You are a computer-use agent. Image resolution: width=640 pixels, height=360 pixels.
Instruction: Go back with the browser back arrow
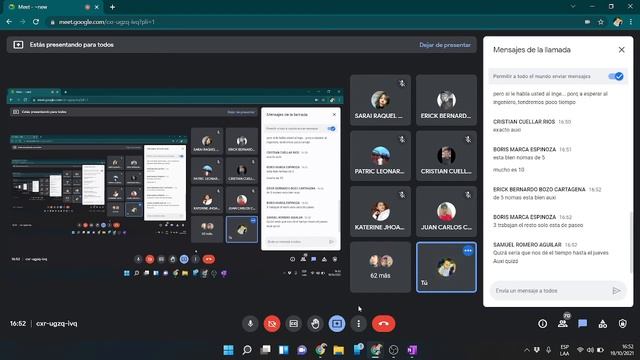click(9, 22)
